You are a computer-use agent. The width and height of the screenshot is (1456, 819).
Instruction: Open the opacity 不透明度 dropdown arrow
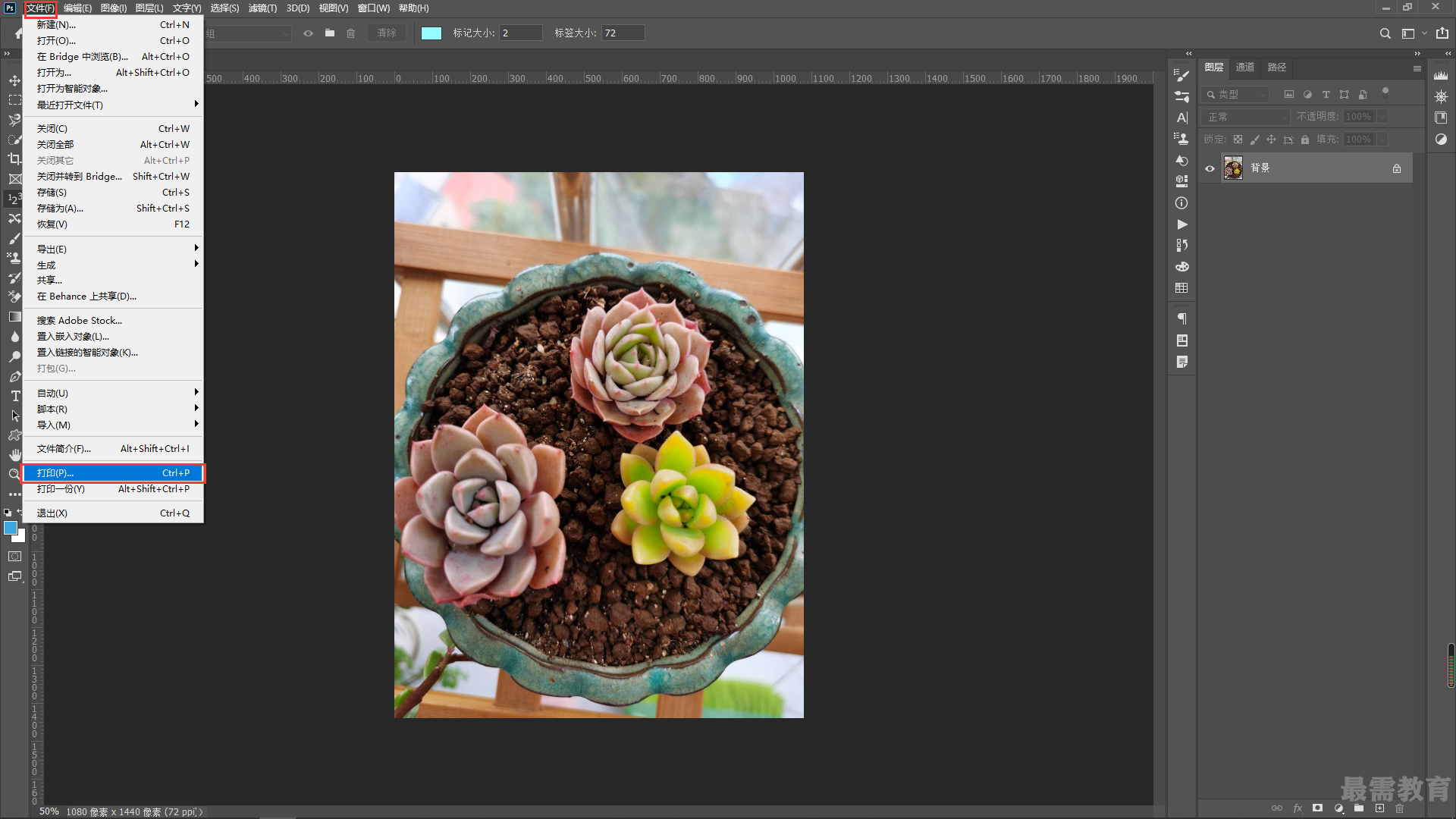(1382, 117)
